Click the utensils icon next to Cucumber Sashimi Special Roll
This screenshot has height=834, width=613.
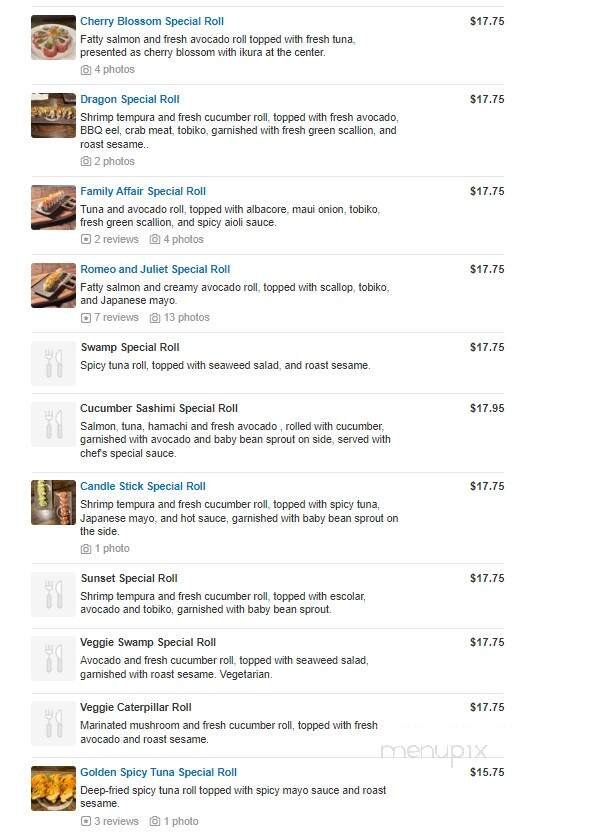pos(53,424)
